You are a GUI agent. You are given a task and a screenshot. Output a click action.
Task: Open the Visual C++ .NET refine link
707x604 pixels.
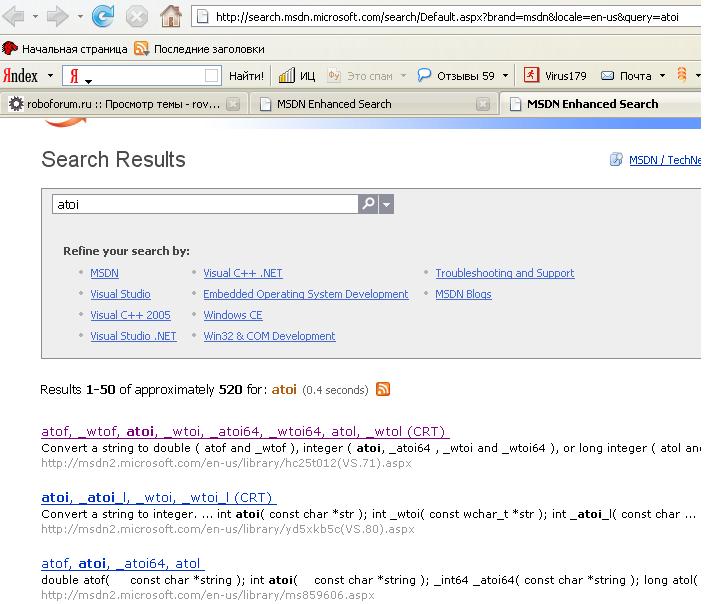(x=243, y=273)
